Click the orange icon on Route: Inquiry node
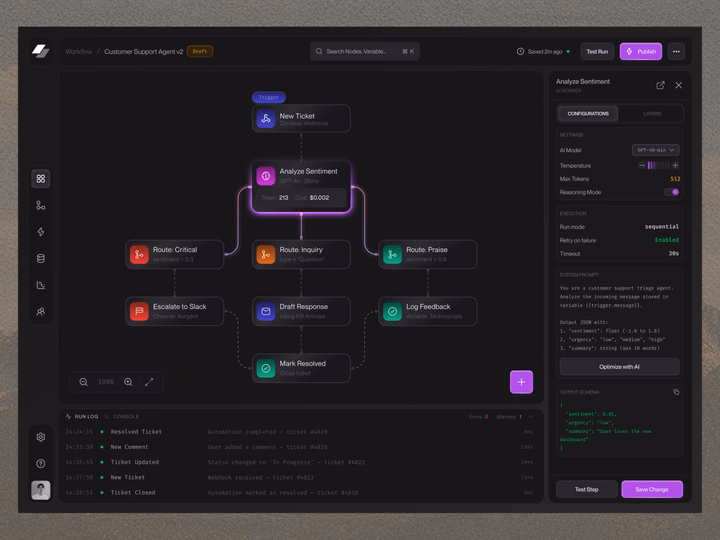This screenshot has height=540, width=720. (266, 254)
